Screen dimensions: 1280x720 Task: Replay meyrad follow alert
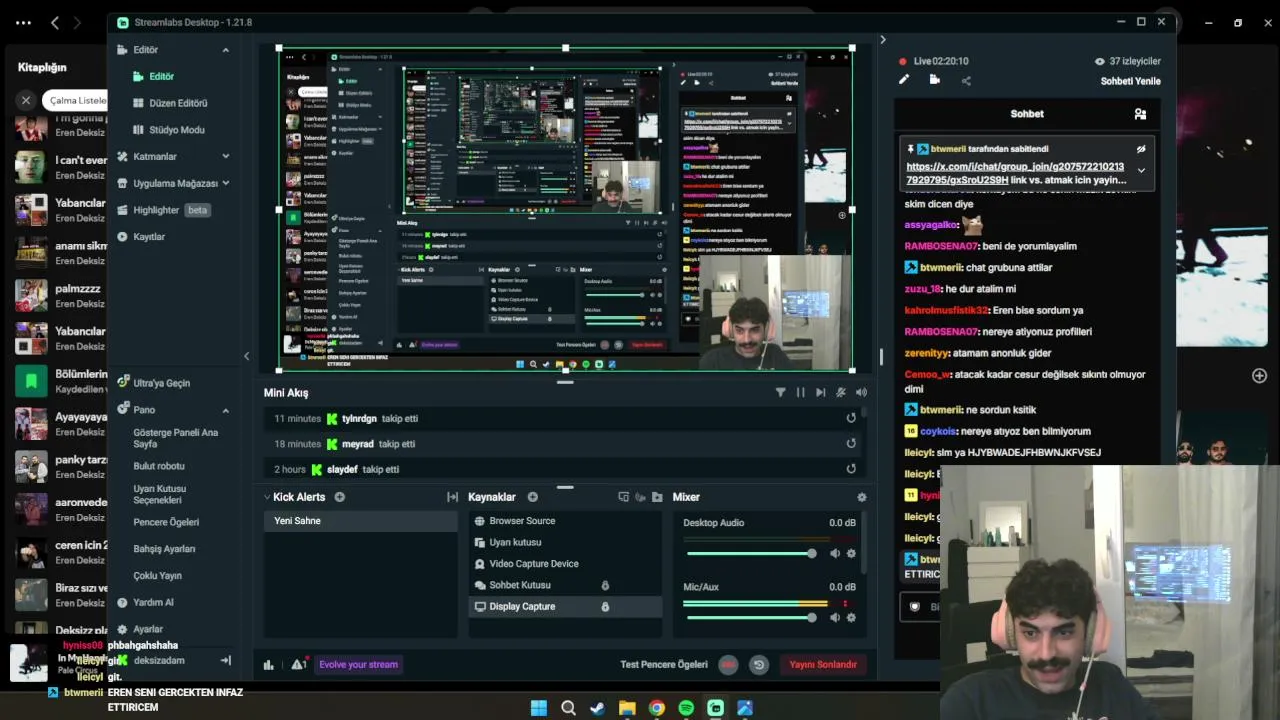pos(851,444)
